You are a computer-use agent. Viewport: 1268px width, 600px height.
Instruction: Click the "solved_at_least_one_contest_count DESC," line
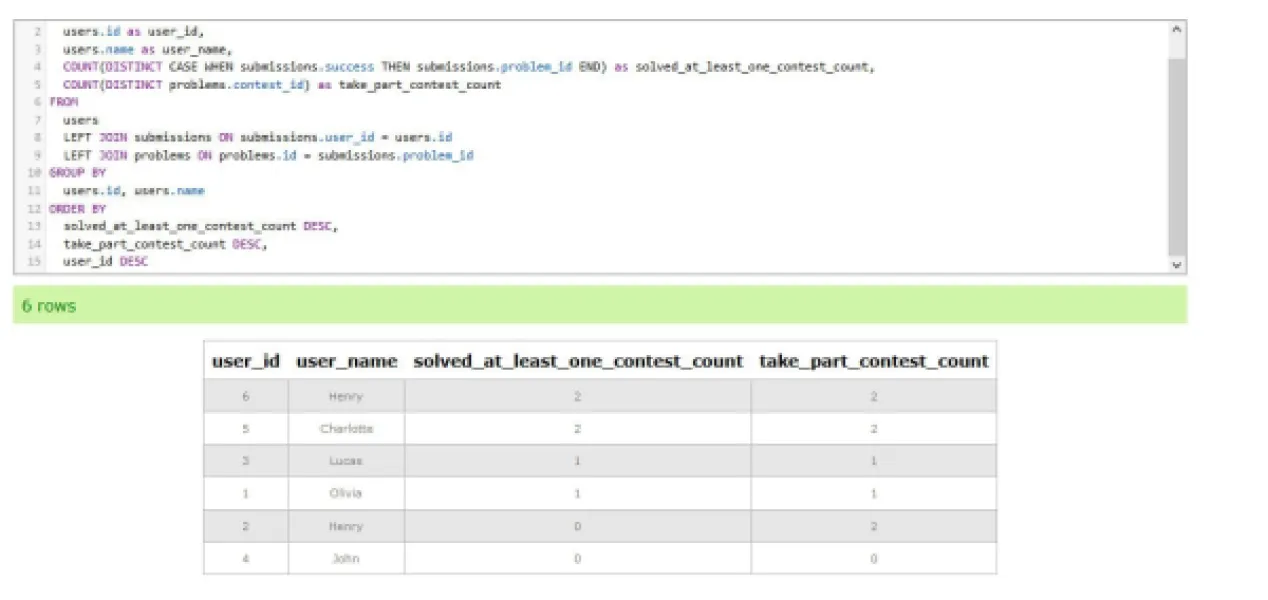(200, 226)
